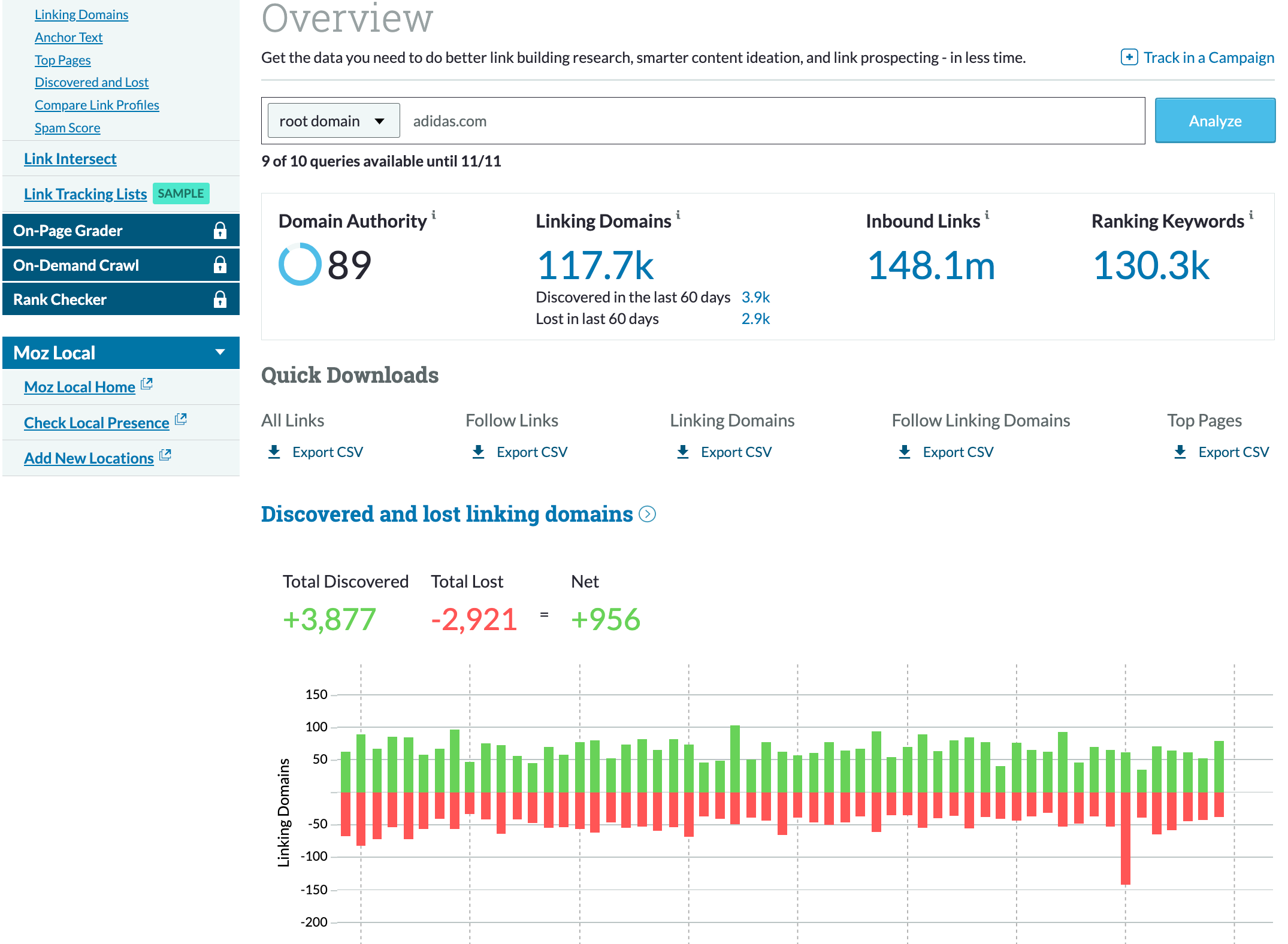1288x944 pixels.
Task: Click the Inbound Links info icon
Action: click(987, 214)
